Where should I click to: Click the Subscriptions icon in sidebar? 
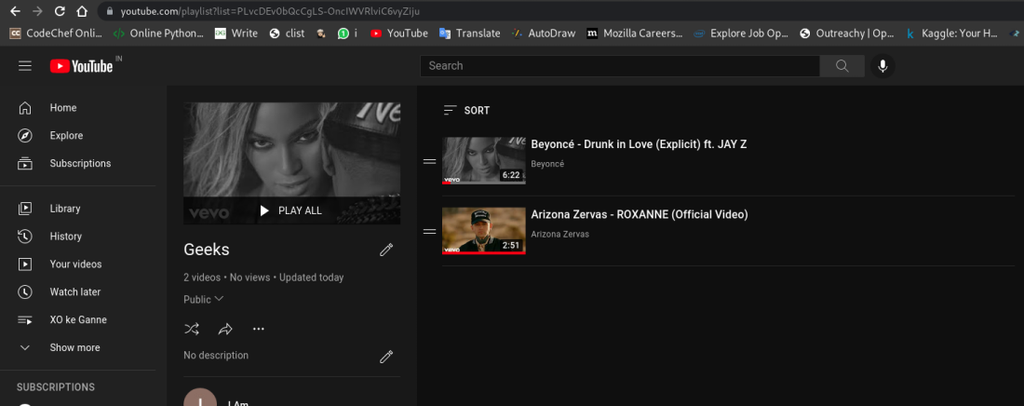tap(25, 163)
